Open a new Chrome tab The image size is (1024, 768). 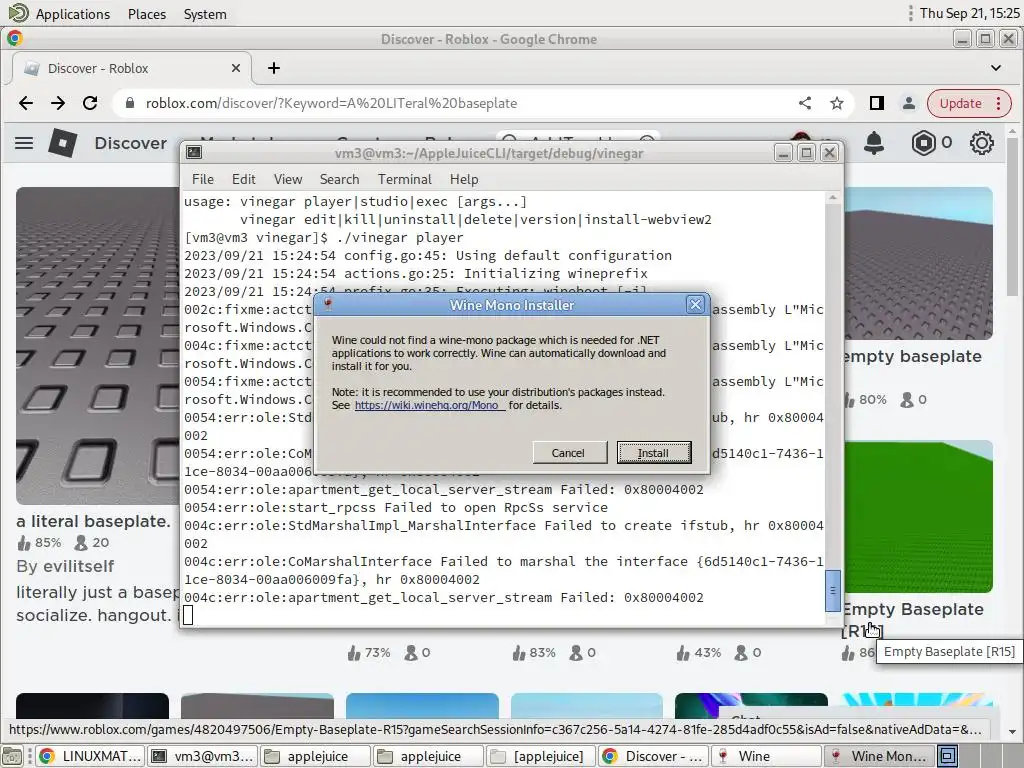tap(274, 68)
